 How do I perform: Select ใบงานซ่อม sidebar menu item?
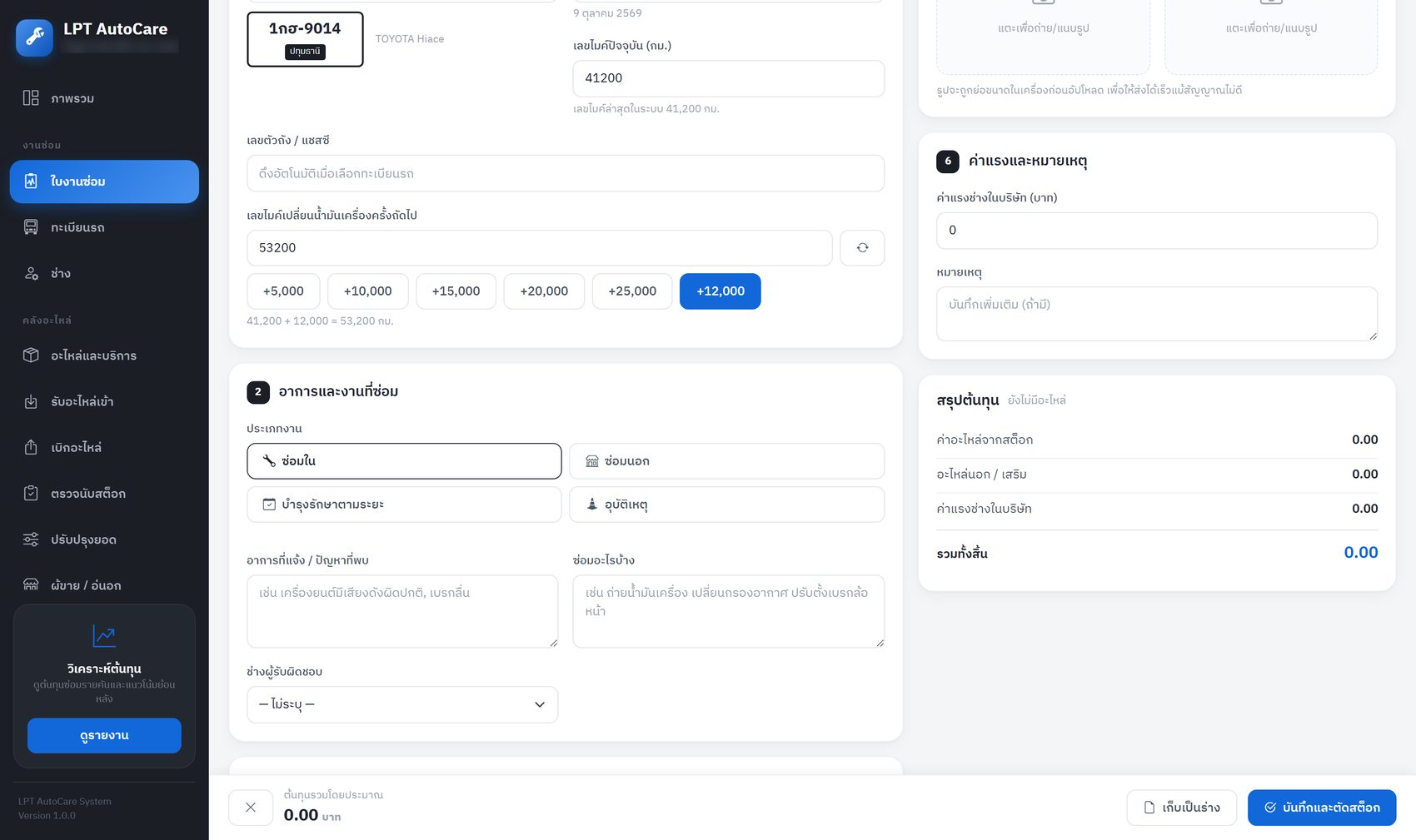point(104,181)
